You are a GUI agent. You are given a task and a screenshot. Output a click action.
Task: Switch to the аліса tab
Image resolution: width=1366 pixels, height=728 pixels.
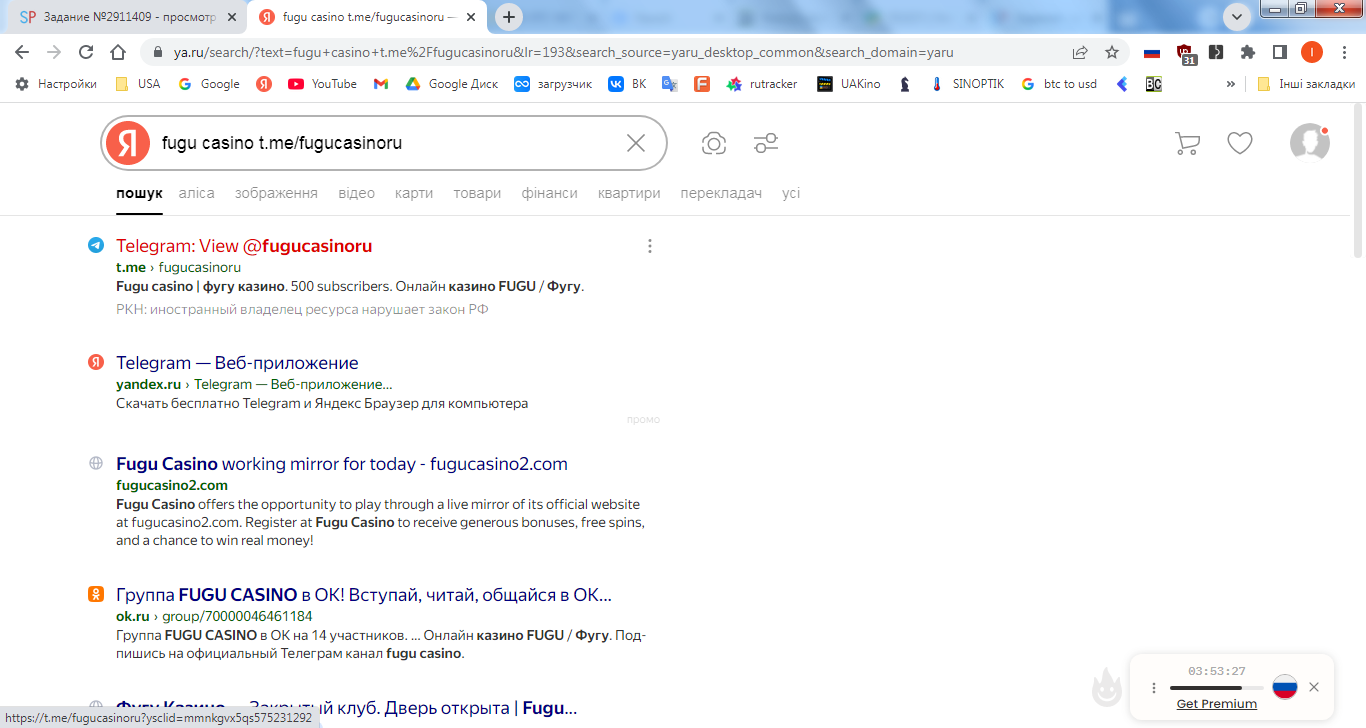(x=197, y=193)
